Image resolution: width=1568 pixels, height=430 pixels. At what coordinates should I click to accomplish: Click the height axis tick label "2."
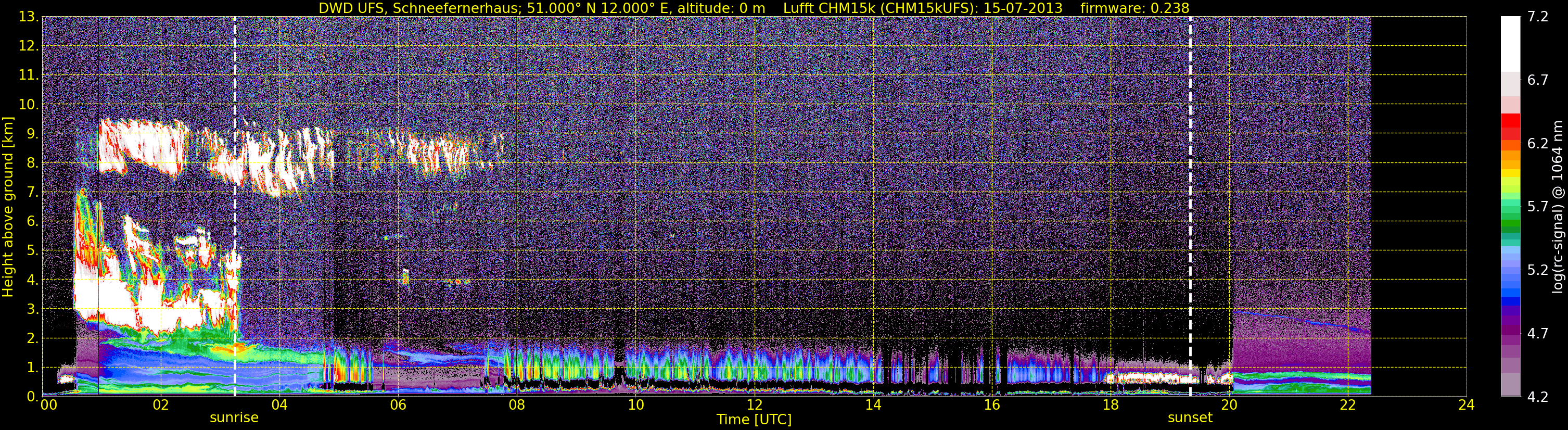pyautogui.click(x=33, y=338)
